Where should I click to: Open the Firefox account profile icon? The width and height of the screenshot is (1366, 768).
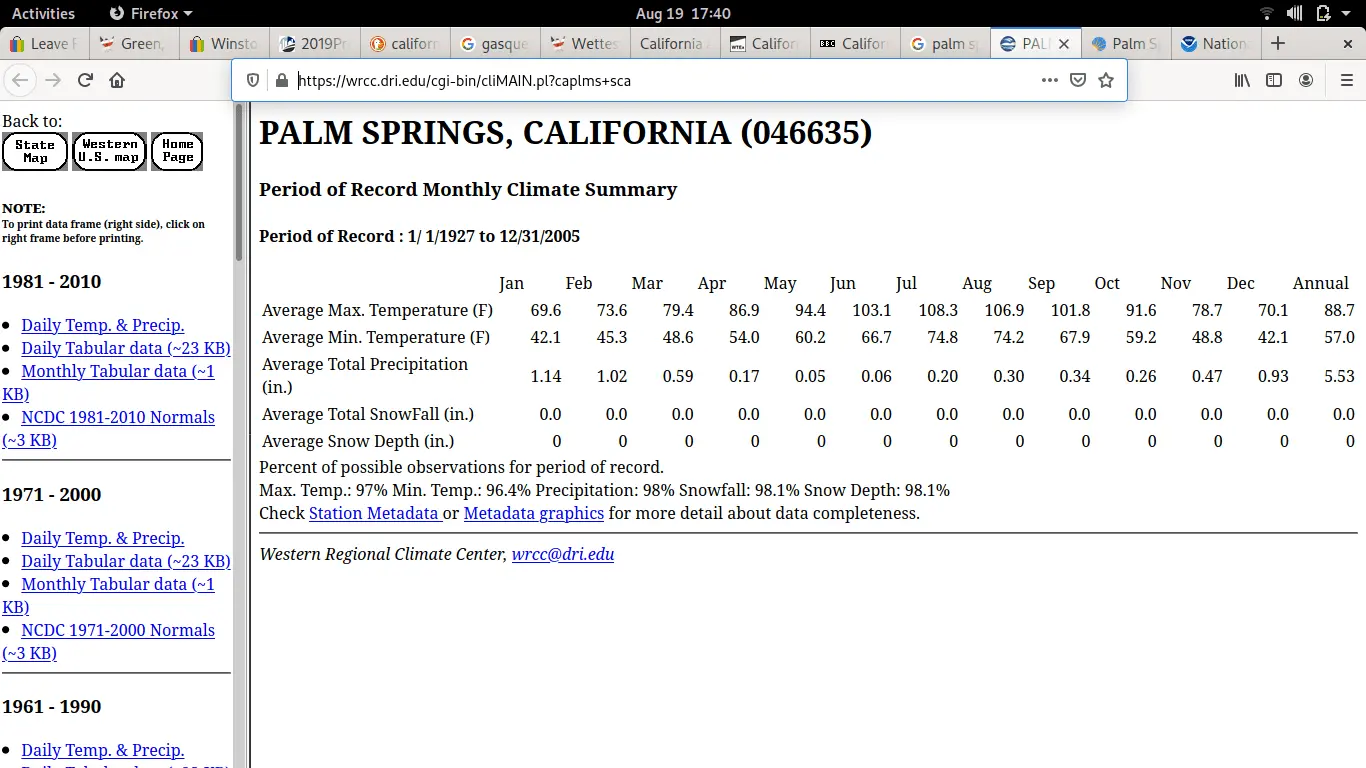click(1306, 80)
